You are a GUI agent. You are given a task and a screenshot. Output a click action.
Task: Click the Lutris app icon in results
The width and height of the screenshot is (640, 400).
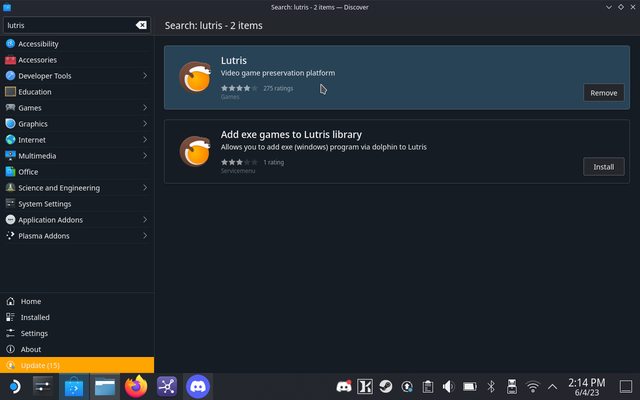194,77
